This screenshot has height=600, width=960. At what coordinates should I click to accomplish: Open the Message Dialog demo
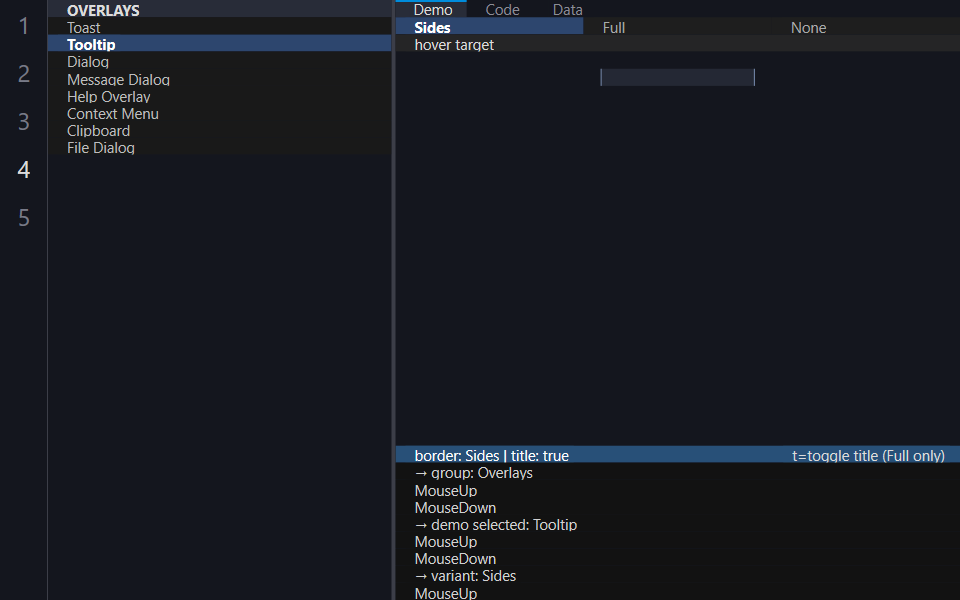[x=219, y=79]
